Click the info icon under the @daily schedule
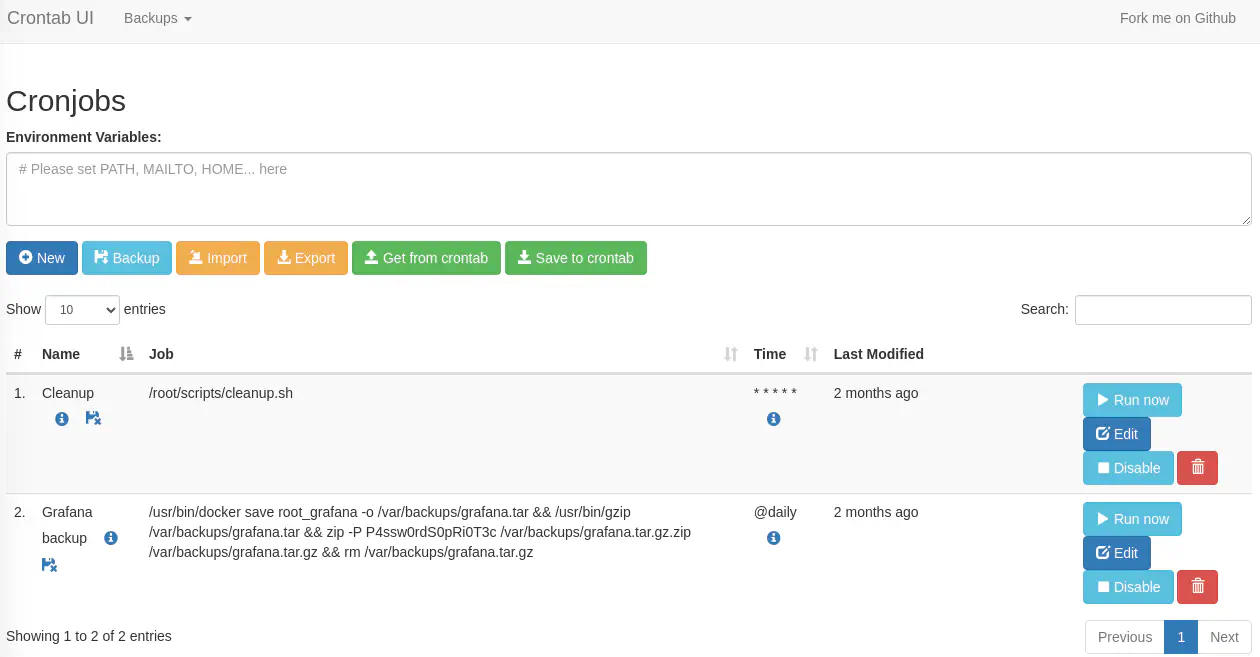1260x657 pixels. pyautogui.click(x=773, y=538)
